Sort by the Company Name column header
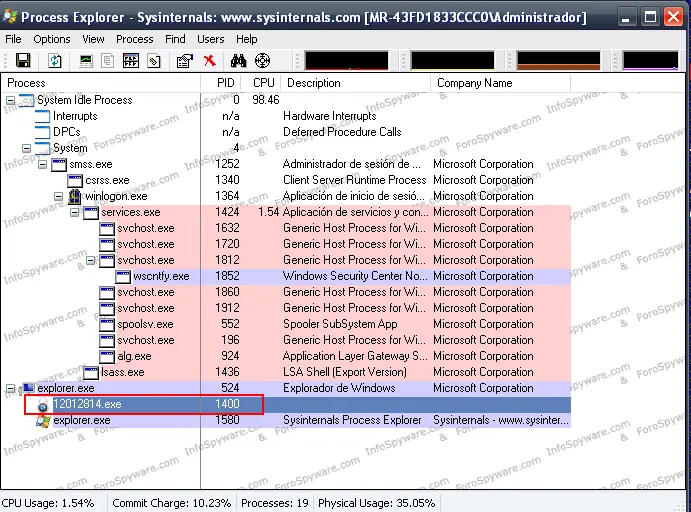 pos(501,83)
